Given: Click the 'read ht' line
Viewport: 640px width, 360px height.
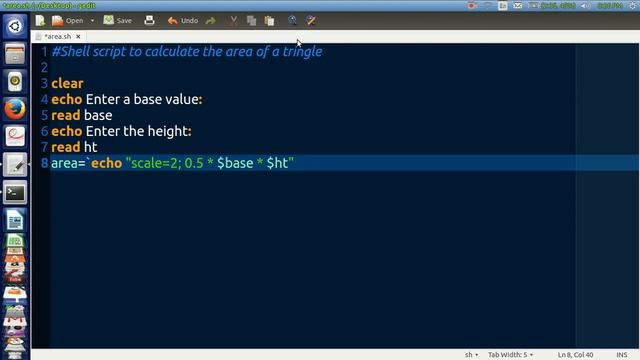Looking at the screenshot, I should click(74, 147).
